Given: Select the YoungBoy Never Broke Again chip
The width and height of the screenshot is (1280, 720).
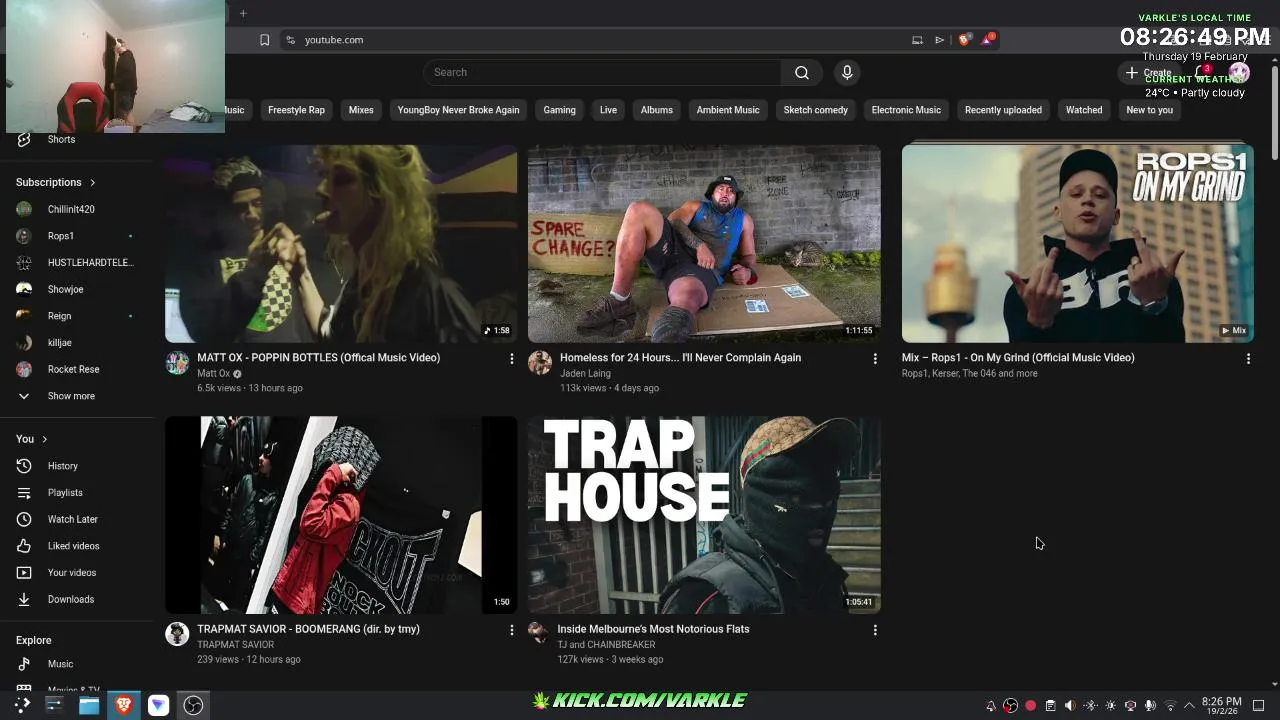Looking at the screenshot, I should point(458,110).
